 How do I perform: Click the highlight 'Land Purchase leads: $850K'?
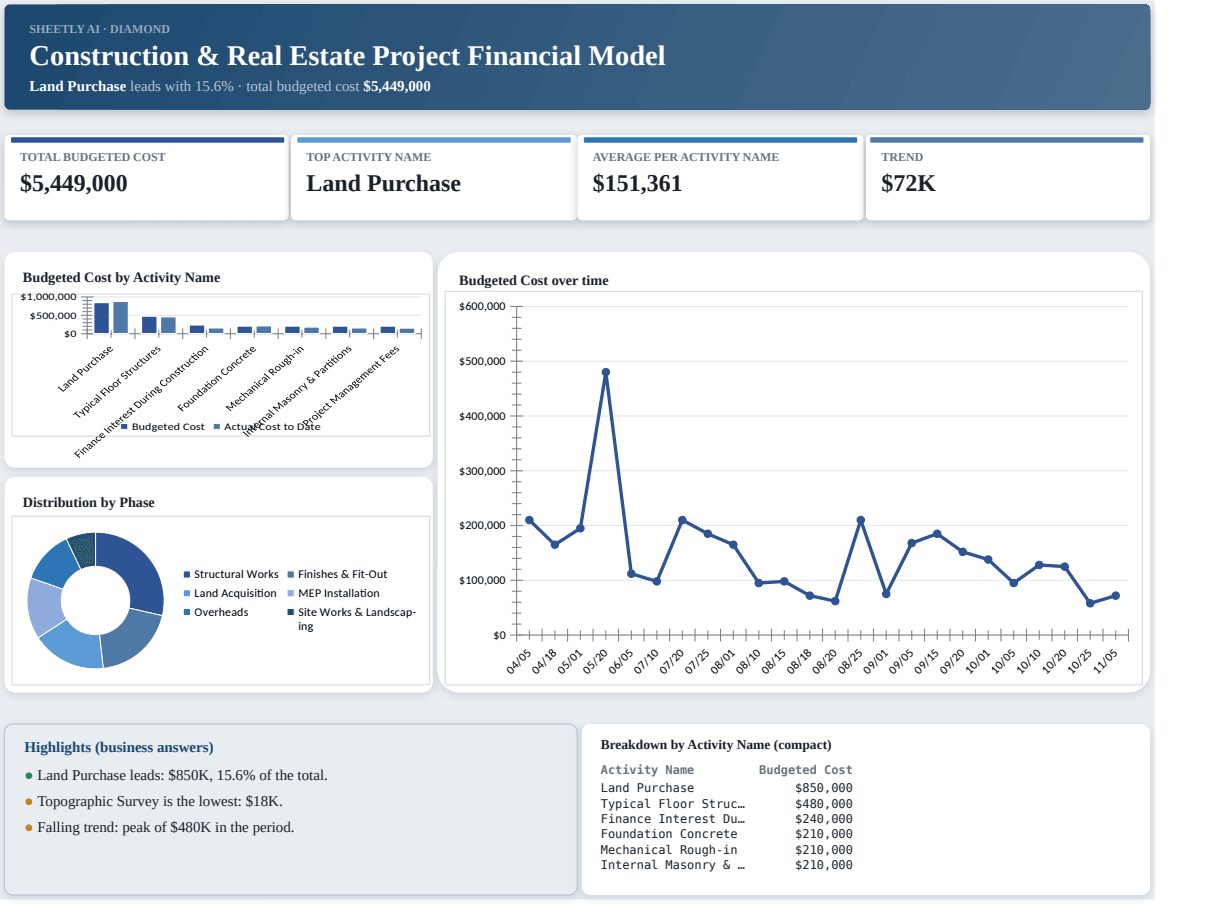tap(182, 775)
